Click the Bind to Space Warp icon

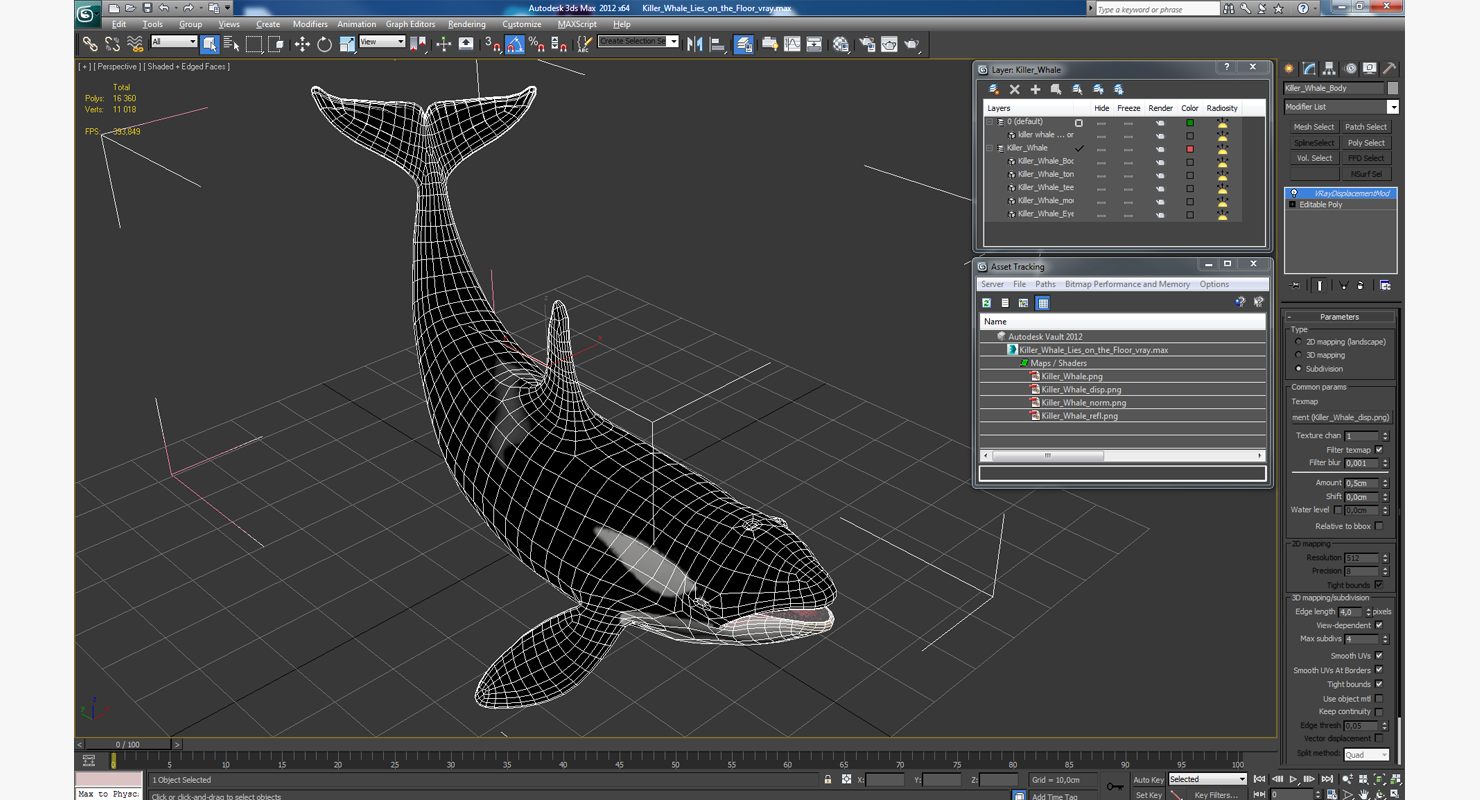tap(135, 44)
